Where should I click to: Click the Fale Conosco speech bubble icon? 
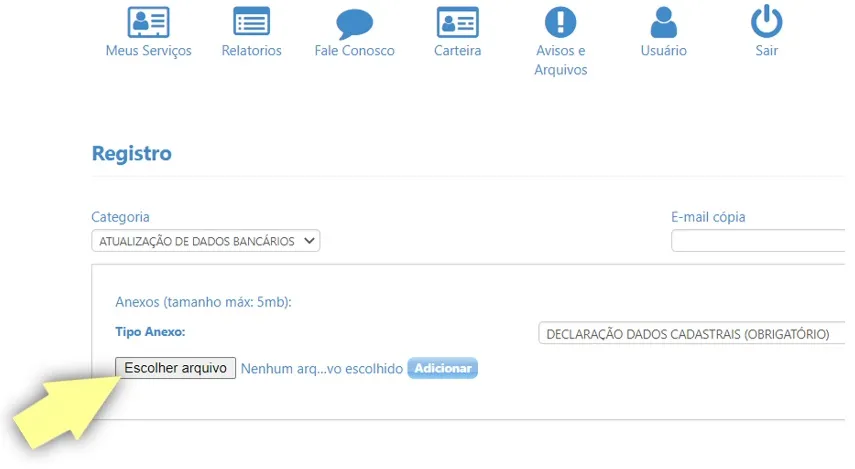[354, 23]
